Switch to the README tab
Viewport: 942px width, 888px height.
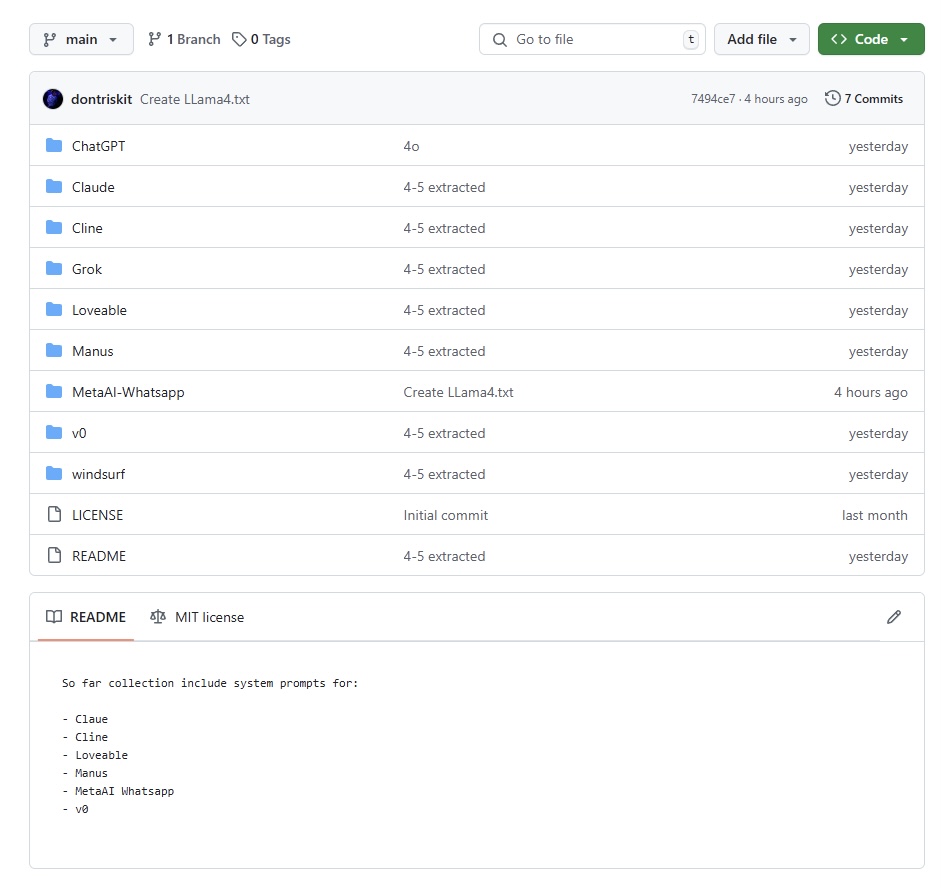tap(86, 617)
